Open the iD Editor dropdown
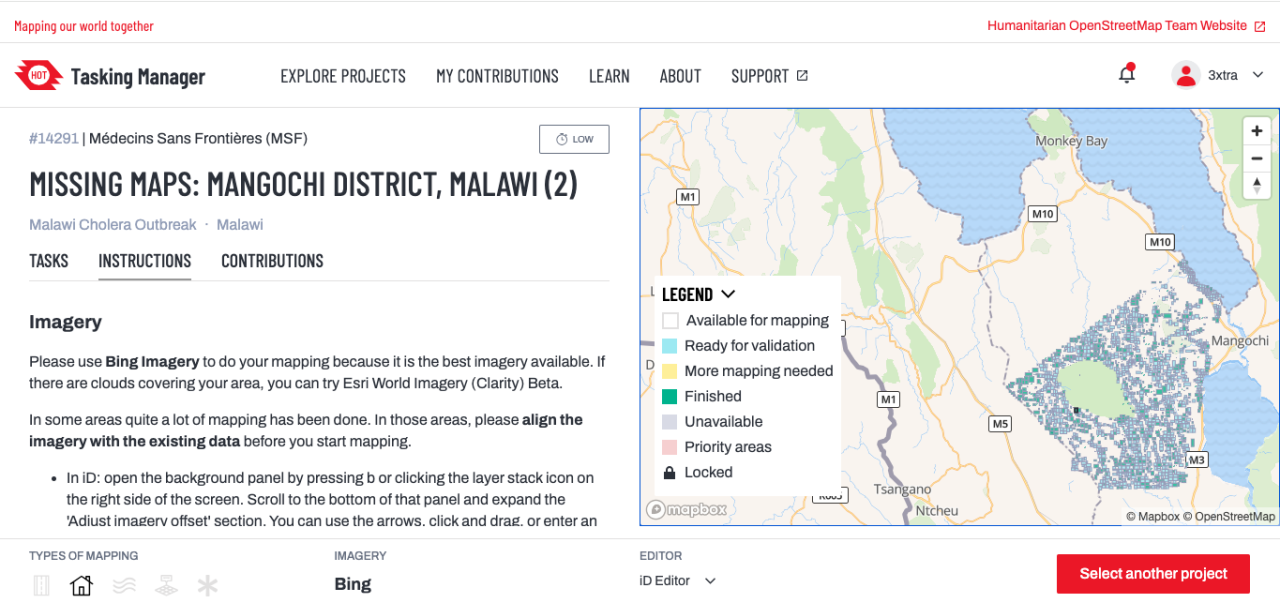Image resolution: width=1280 pixels, height=603 pixels. (679, 581)
